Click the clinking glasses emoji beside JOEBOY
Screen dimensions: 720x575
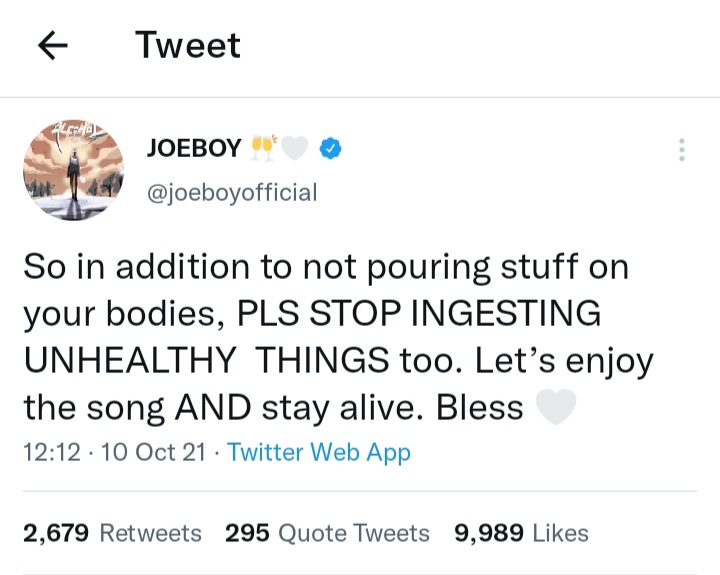pyautogui.click(x=263, y=148)
